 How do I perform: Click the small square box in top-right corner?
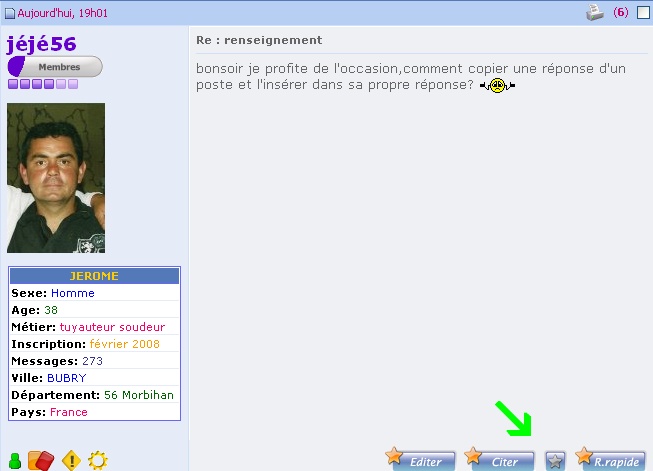click(x=643, y=13)
